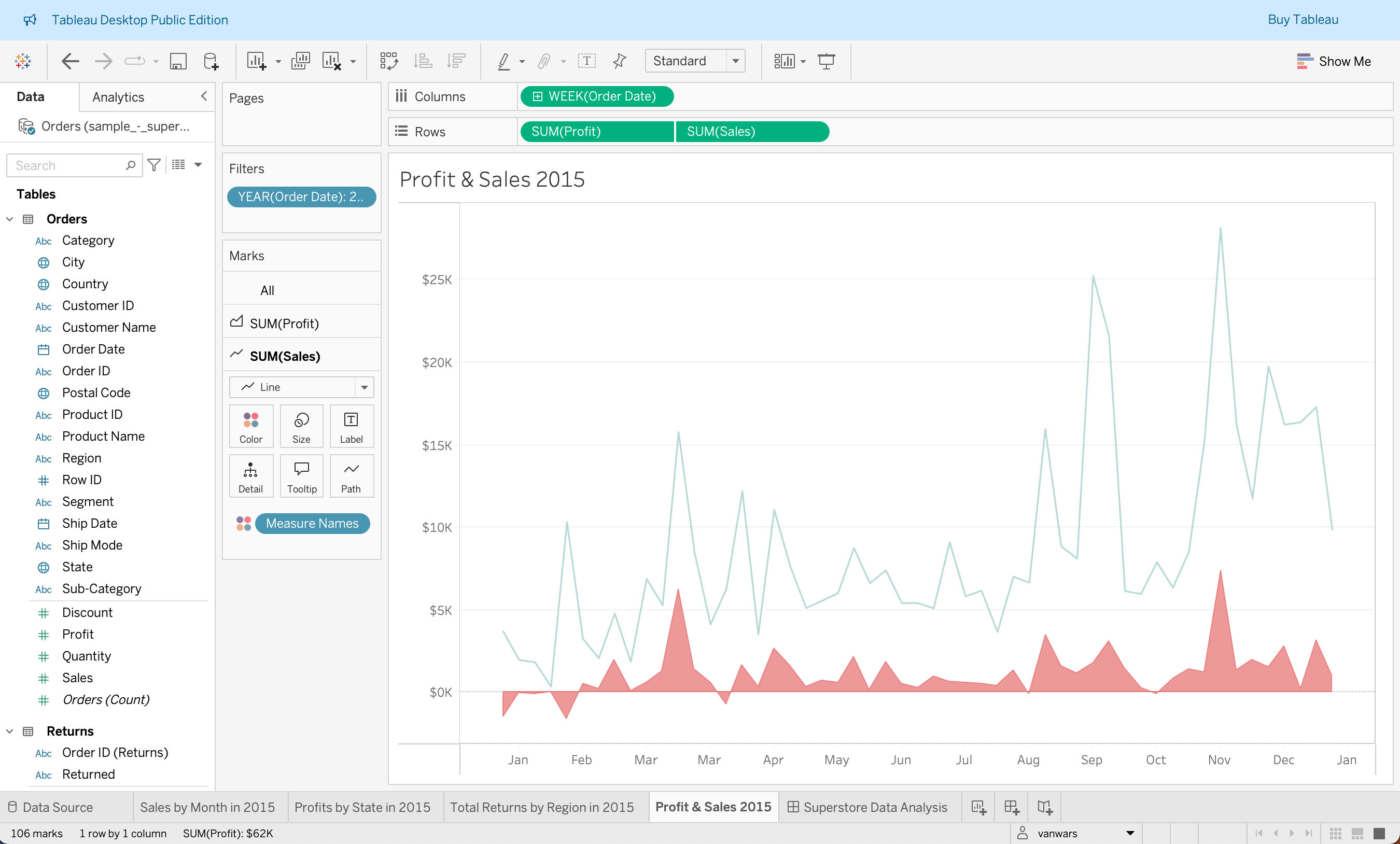Click the Save workbook icon
1400x844 pixels.
[x=178, y=61]
